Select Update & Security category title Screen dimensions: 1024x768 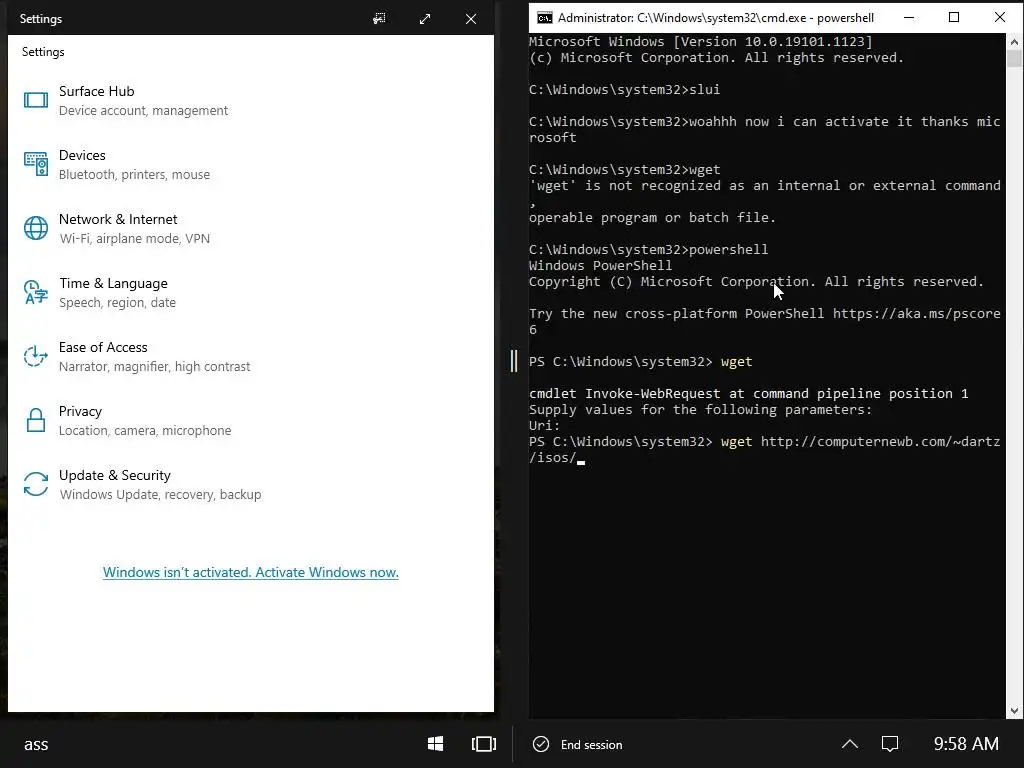pos(115,475)
